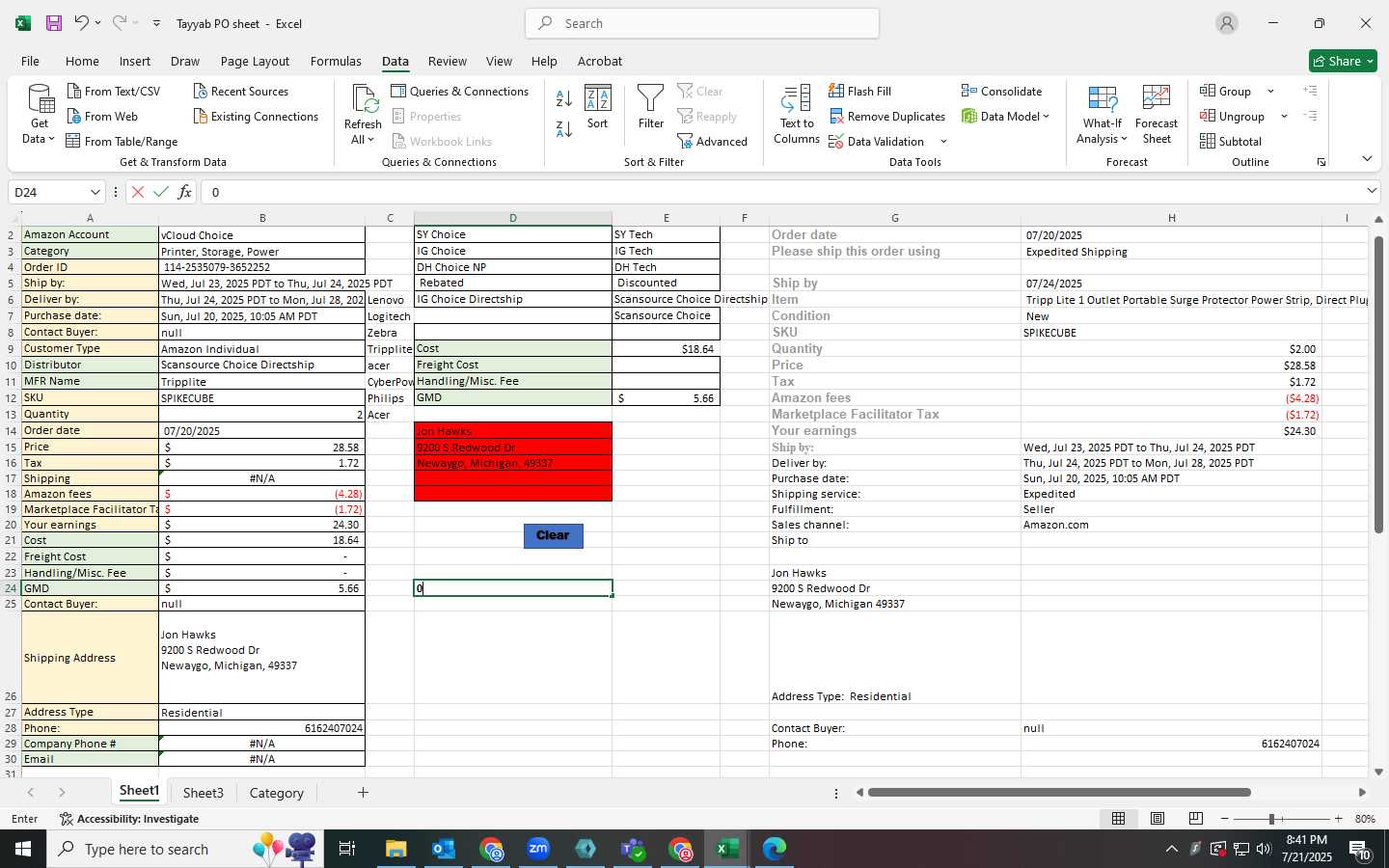Open Customize Quick Access Toolbar dropdown

[x=156, y=23]
